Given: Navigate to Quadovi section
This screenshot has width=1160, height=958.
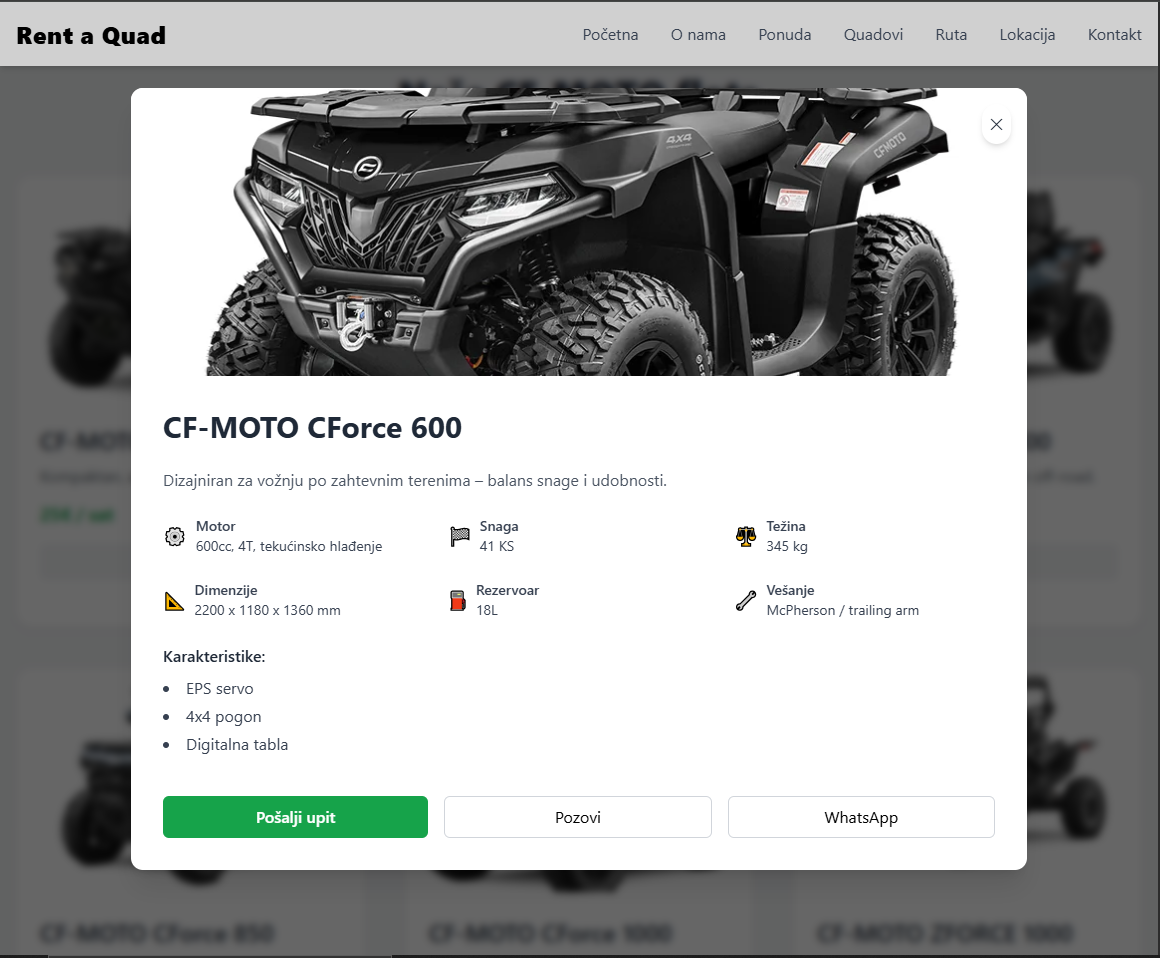Looking at the screenshot, I should click(x=874, y=35).
